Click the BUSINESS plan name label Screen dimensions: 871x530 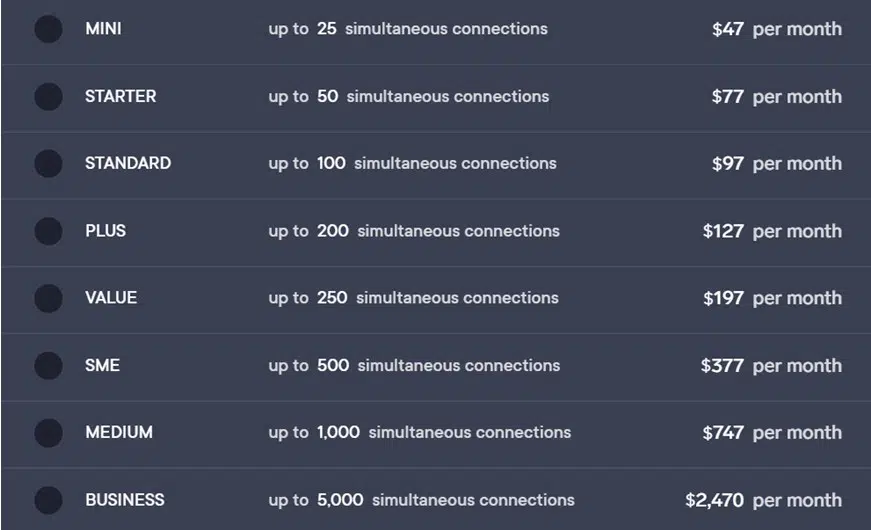(125, 500)
